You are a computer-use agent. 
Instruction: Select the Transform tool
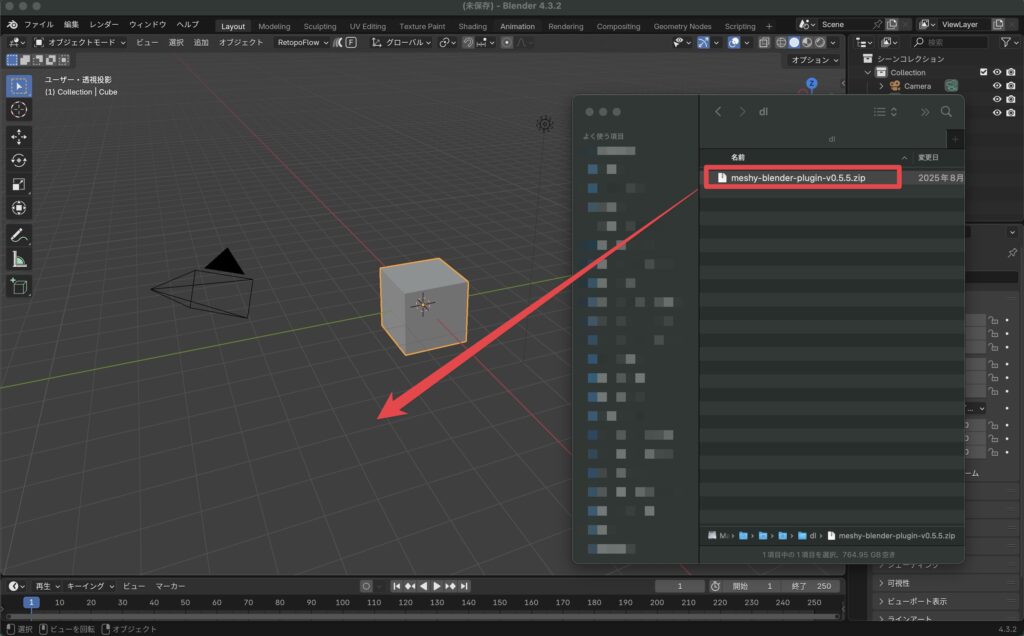[x=19, y=208]
